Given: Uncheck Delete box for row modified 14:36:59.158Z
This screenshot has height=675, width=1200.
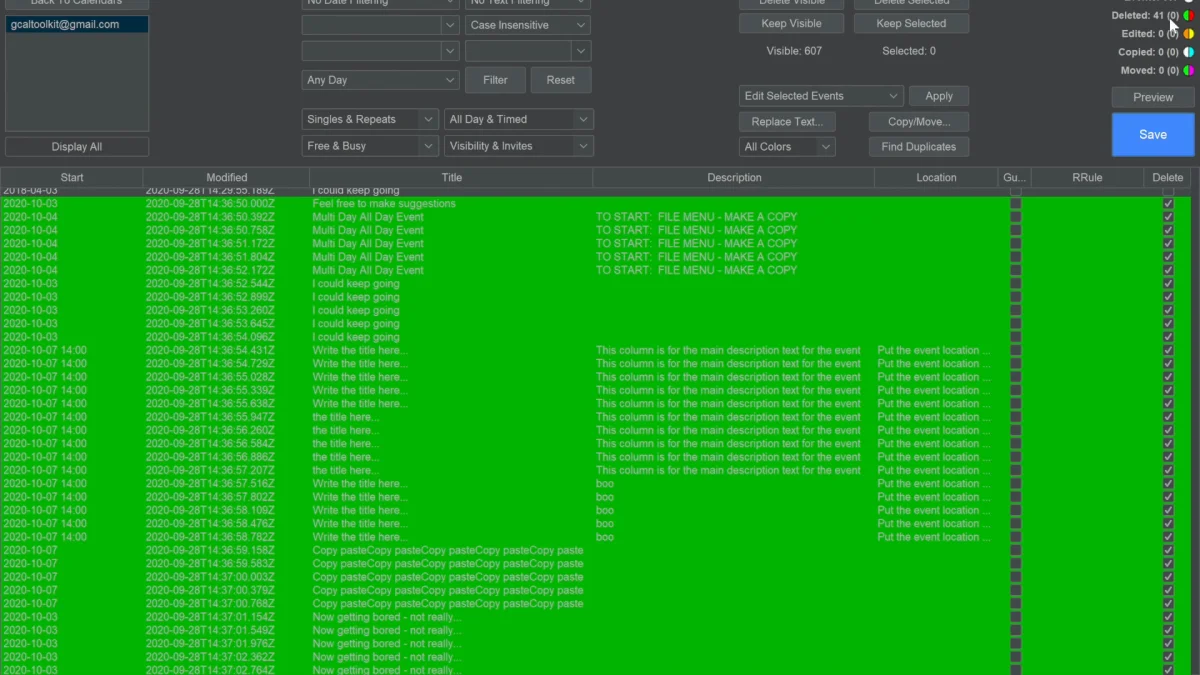Looking at the screenshot, I should point(1168,551).
